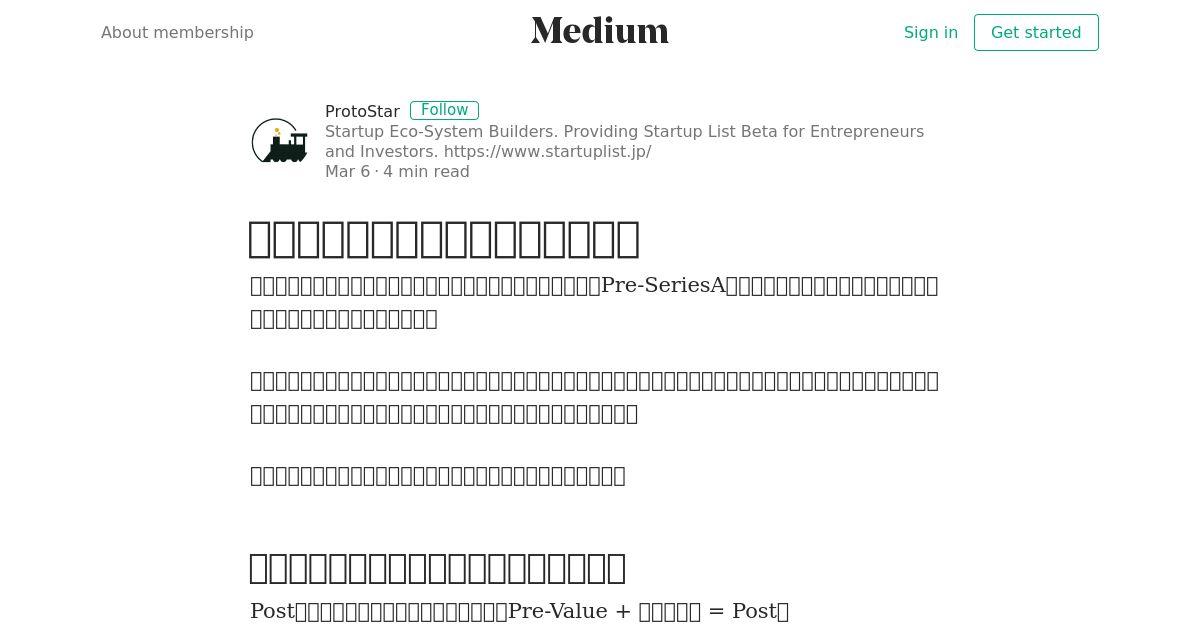Follow the ProtoStar author
The image size is (1200, 630).
coord(444,110)
